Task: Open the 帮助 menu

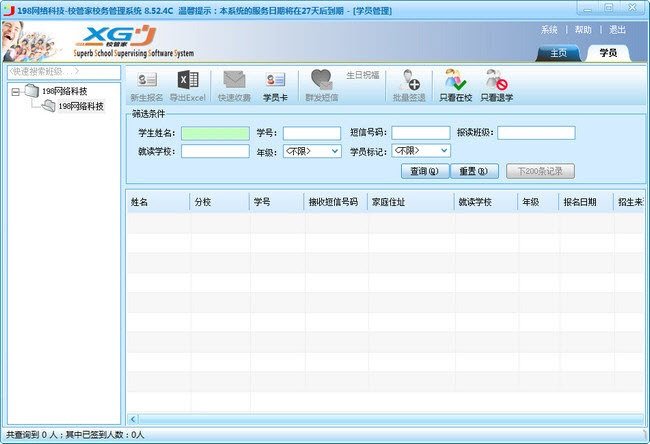Action: coord(583,30)
